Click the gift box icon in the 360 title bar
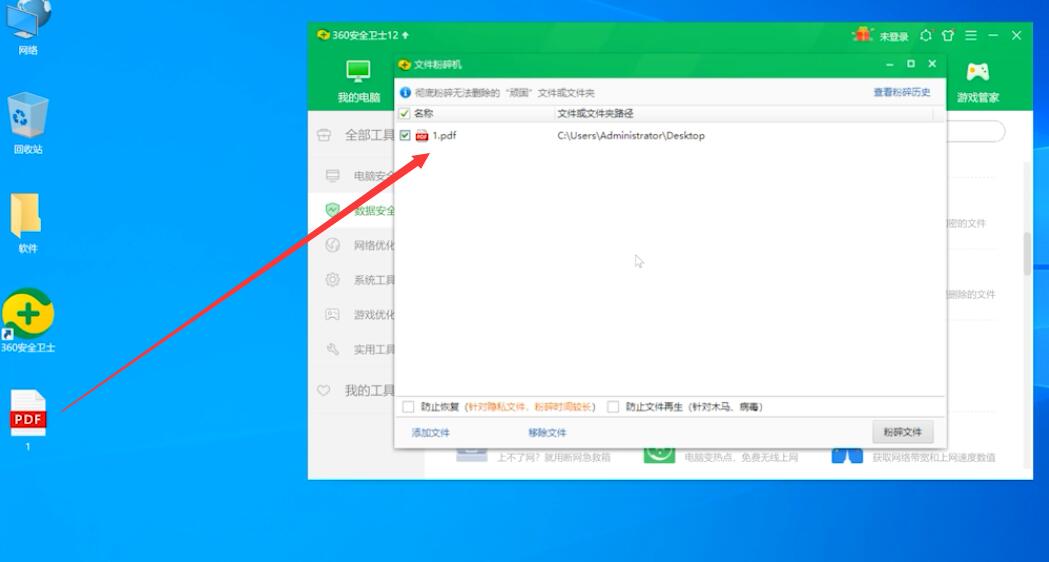 coord(862,35)
